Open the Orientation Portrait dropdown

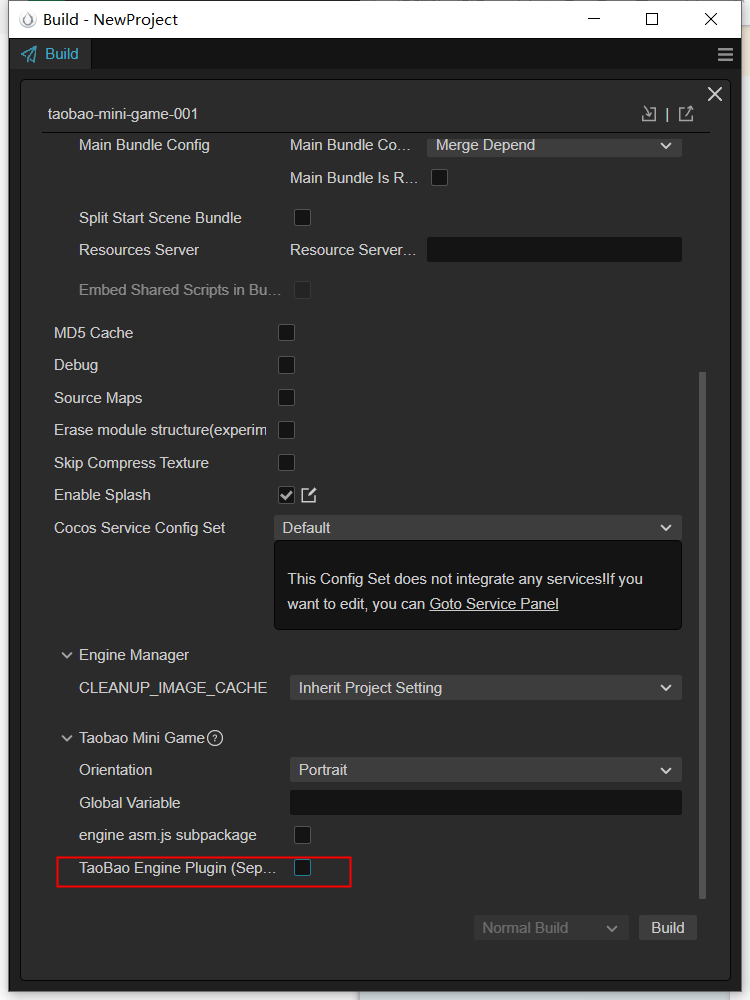(x=485, y=770)
